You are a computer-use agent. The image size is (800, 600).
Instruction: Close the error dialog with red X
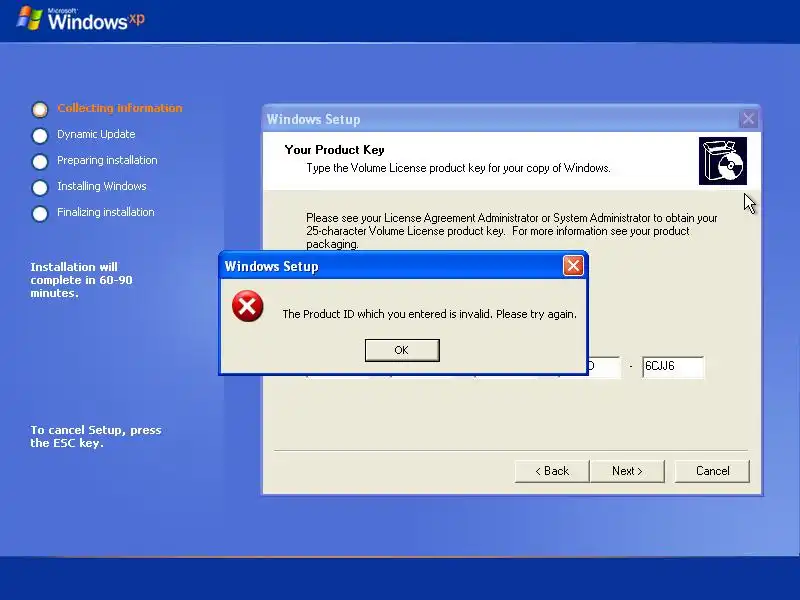pyautogui.click(x=573, y=266)
